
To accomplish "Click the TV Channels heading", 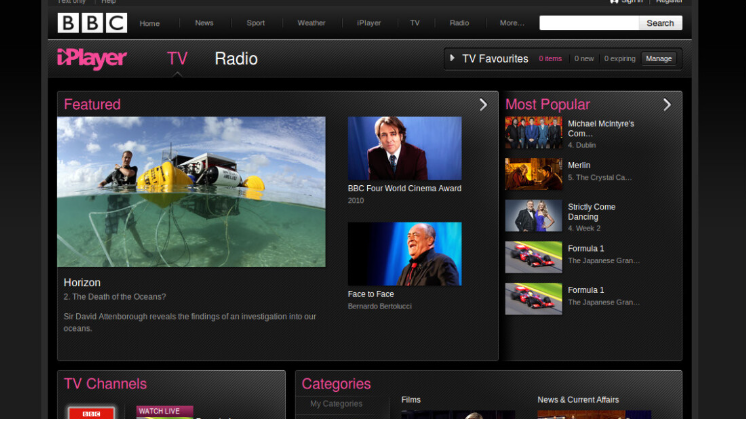I will [x=105, y=383].
